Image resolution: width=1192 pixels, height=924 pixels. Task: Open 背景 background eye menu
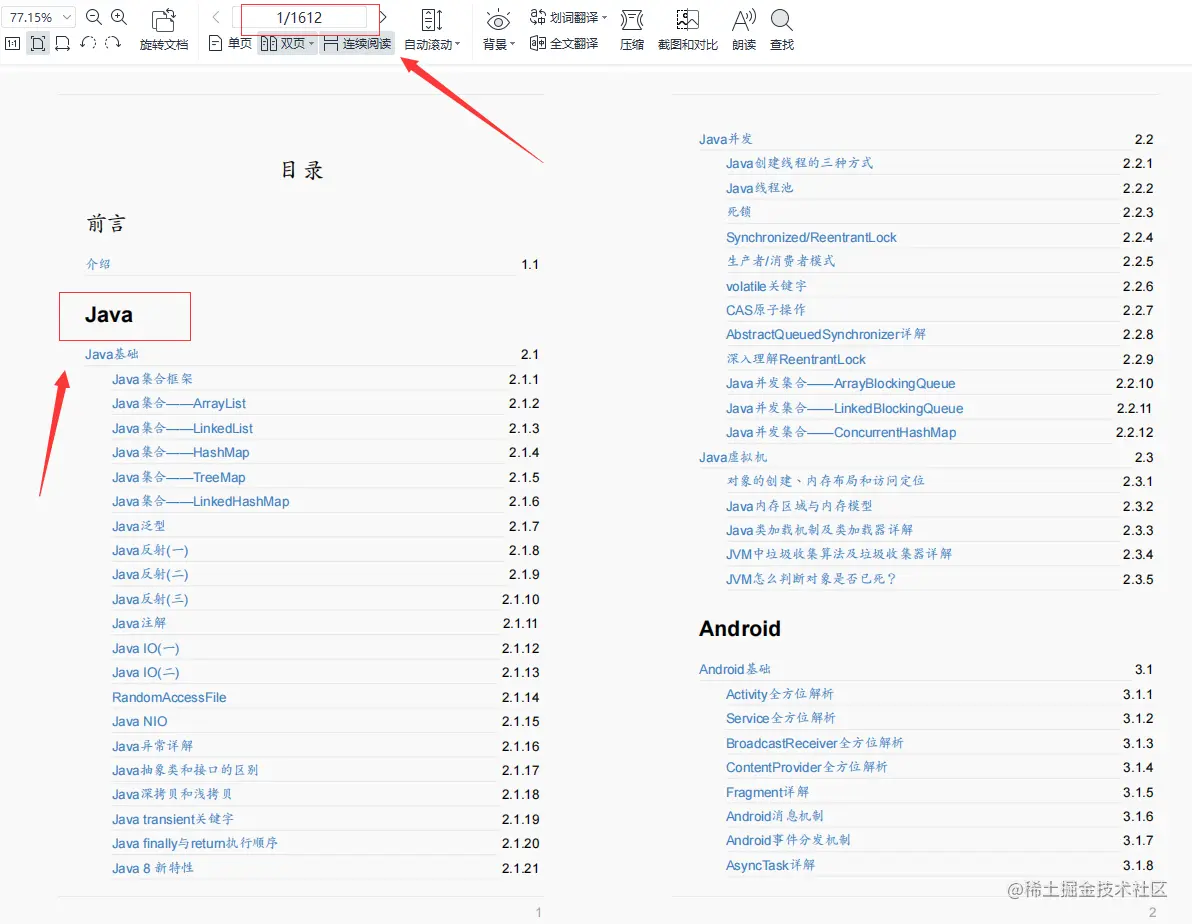[x=499, y=30]
